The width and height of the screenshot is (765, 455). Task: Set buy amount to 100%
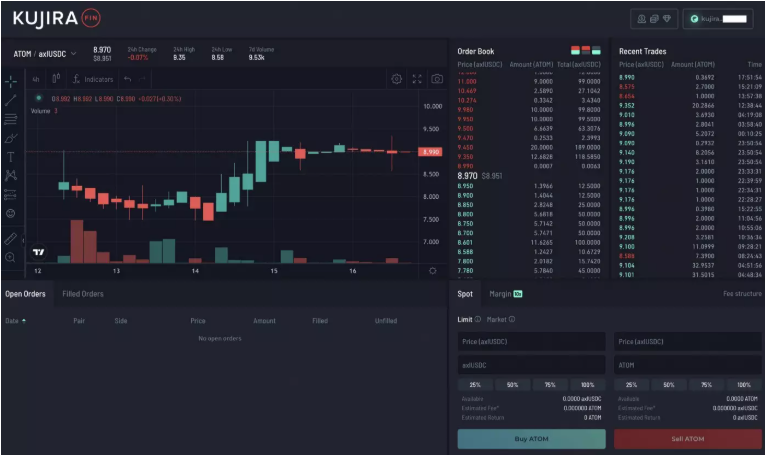587,385
